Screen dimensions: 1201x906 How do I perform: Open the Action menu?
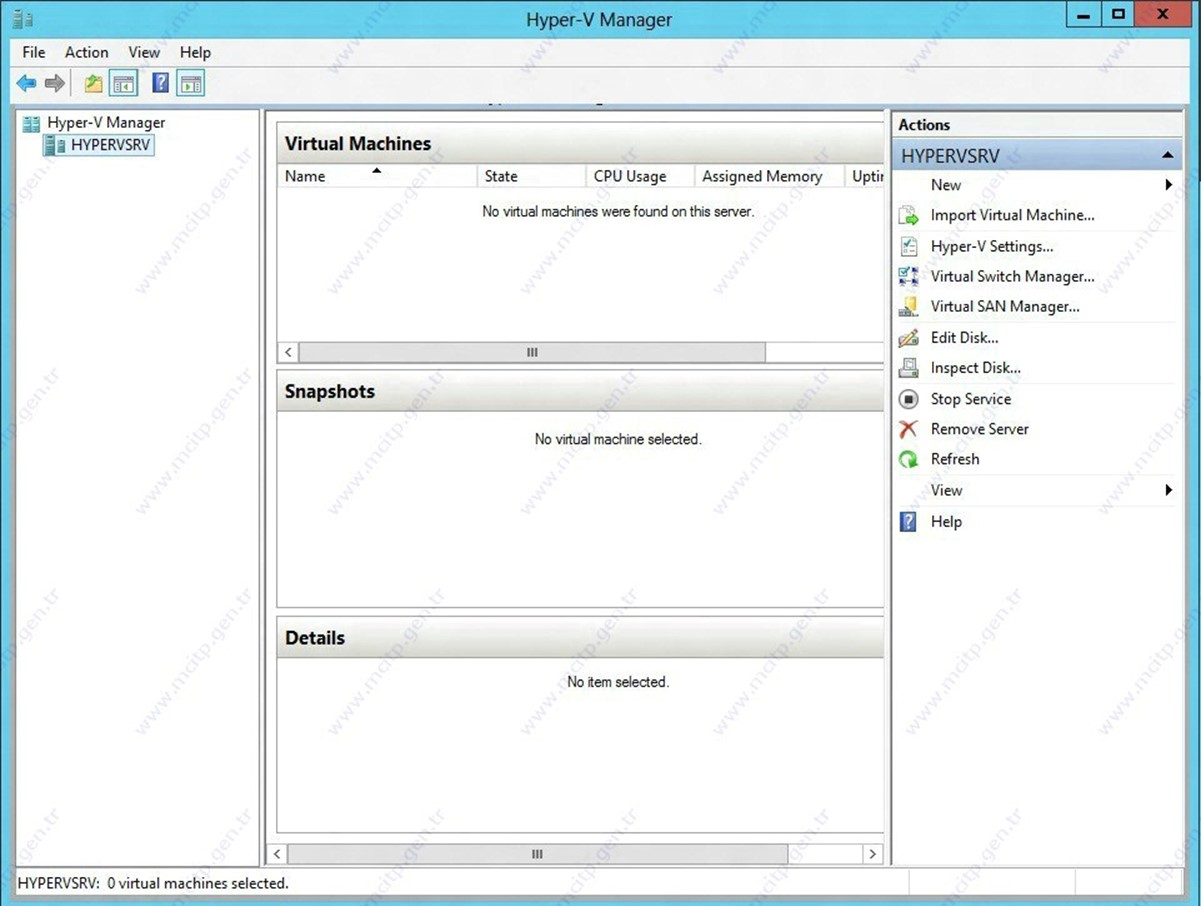coord(87,52)
